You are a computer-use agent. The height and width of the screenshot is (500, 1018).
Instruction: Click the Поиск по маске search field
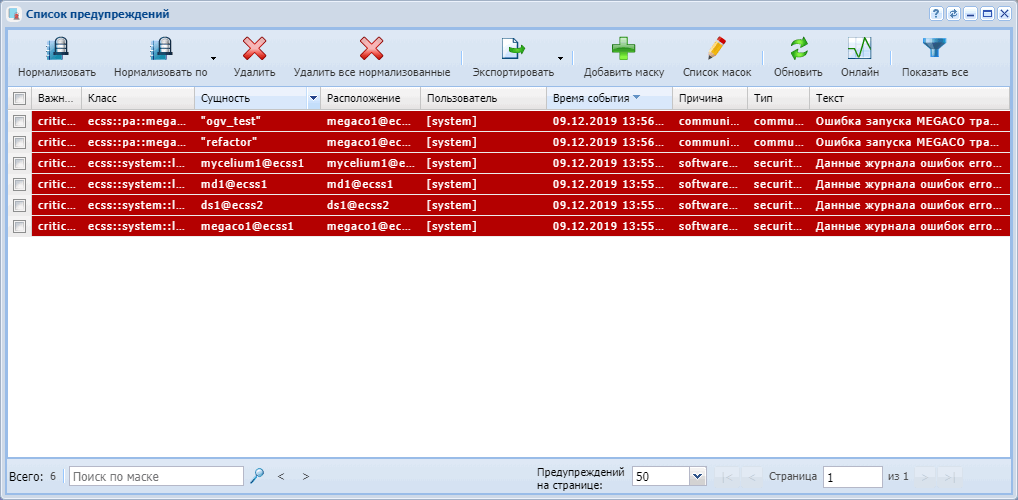click(x=156, y=477)
